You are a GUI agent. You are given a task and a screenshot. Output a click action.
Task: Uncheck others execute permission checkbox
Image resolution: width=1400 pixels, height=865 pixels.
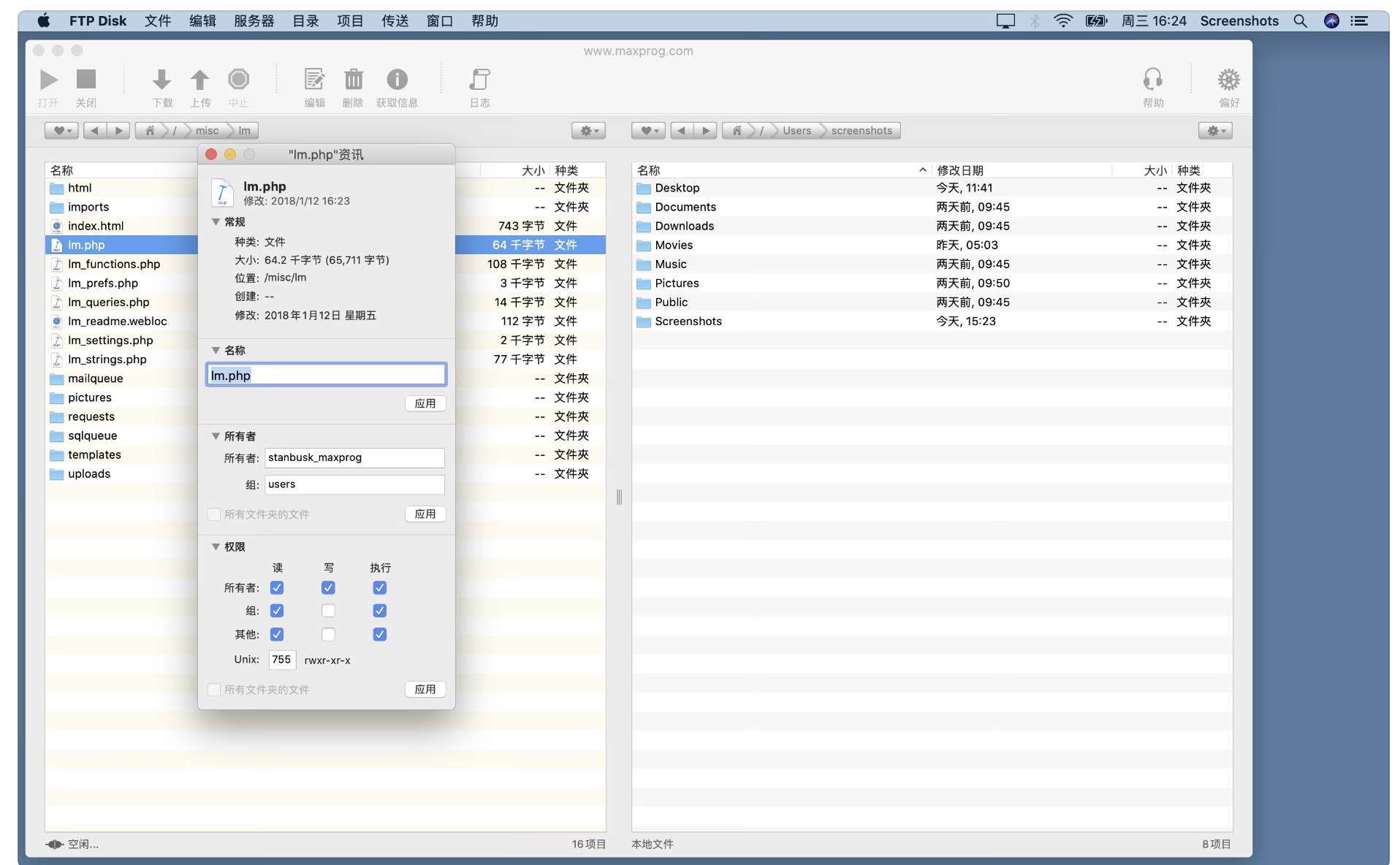(x=380, y=634)
